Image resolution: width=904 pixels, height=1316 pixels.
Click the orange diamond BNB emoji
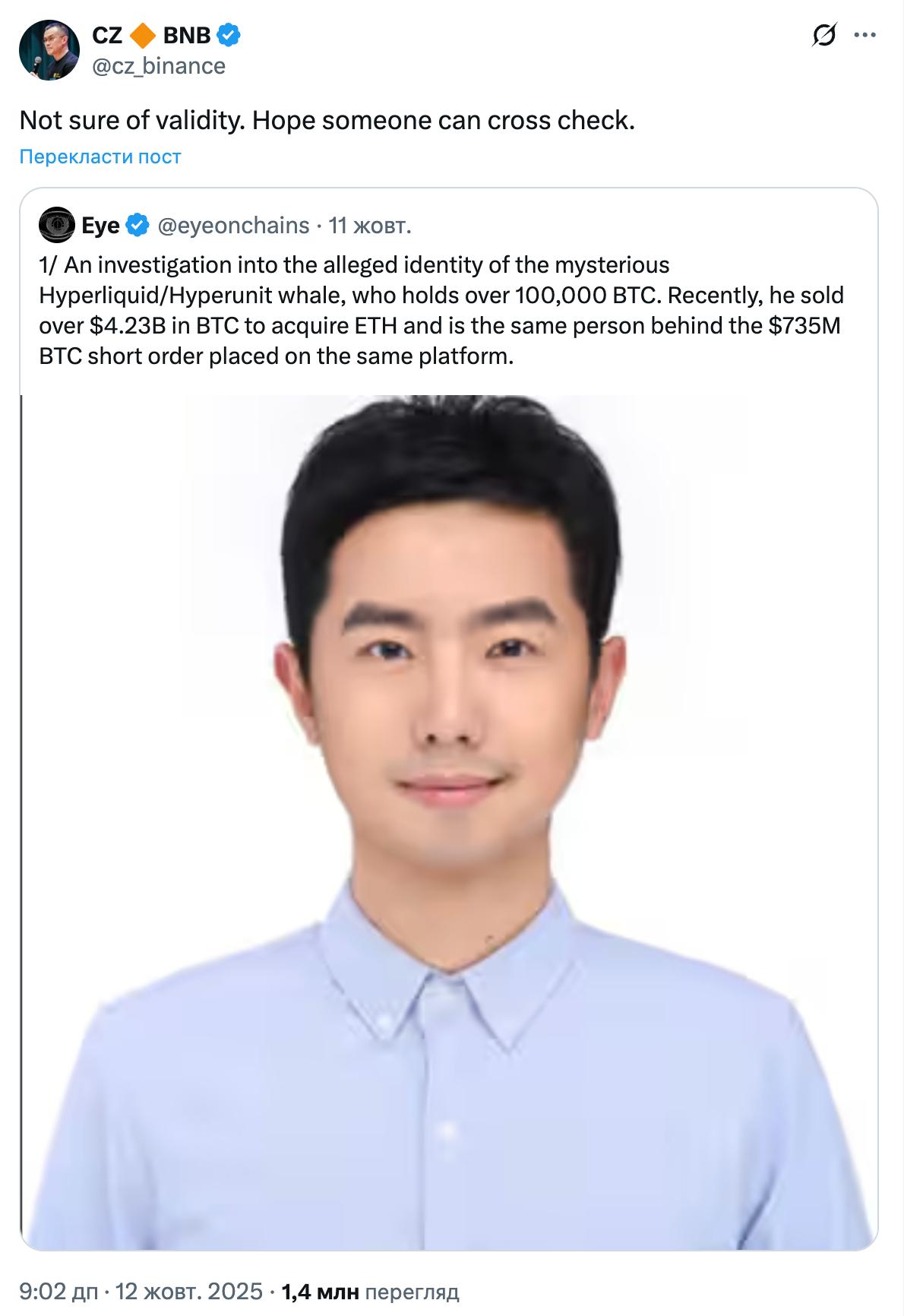143,35
